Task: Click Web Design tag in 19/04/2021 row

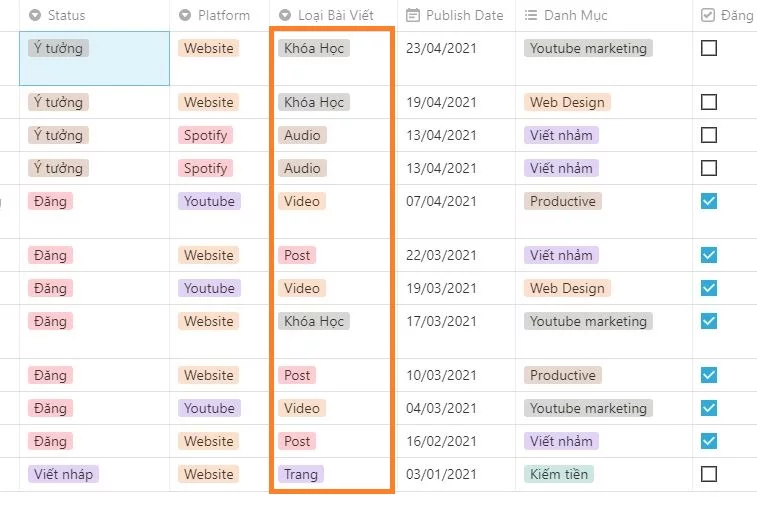Action: pyautogui.click(x=567, y=102)
